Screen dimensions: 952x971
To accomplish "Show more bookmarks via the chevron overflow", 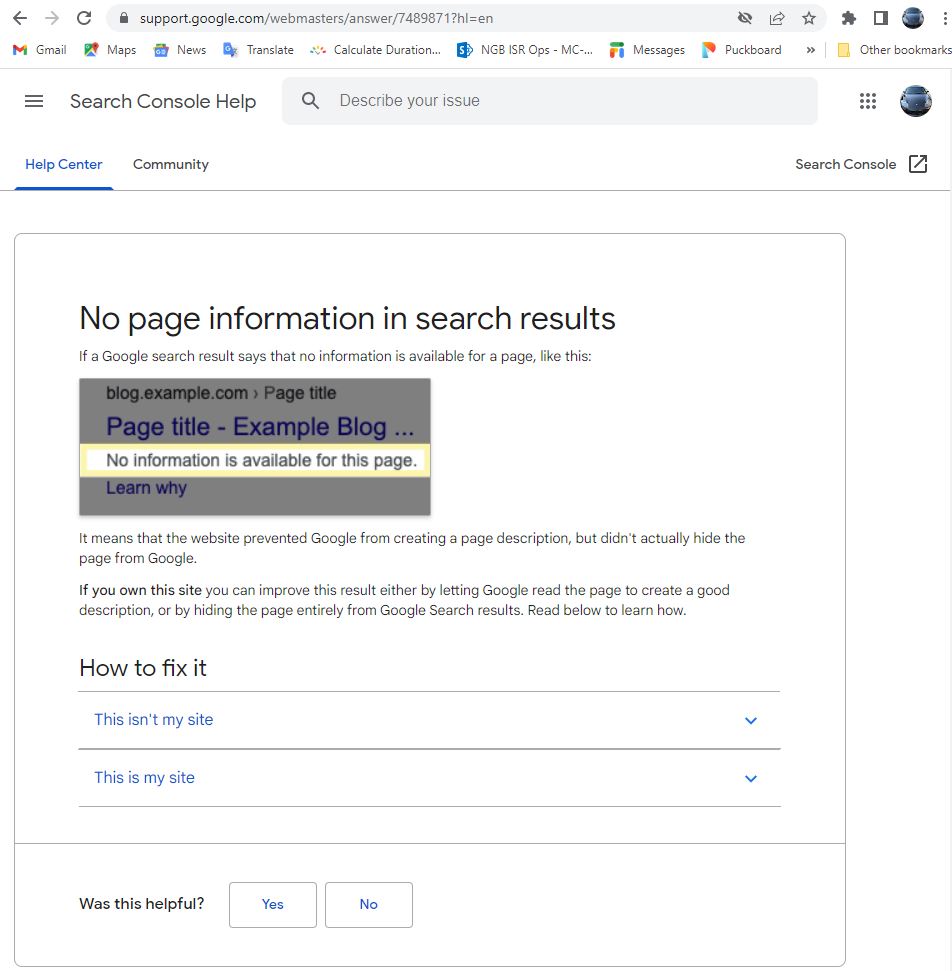I will (x=810, y=50).
